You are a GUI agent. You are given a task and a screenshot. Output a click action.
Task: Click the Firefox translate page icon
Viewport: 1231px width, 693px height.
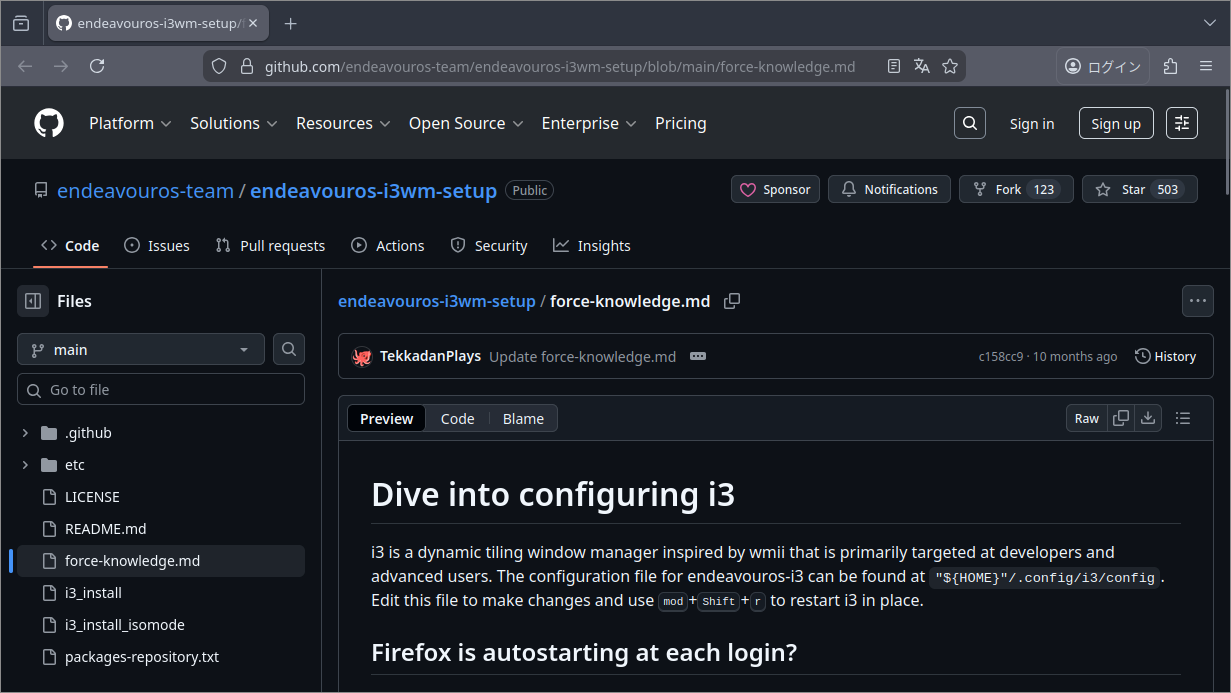[922, 66]
